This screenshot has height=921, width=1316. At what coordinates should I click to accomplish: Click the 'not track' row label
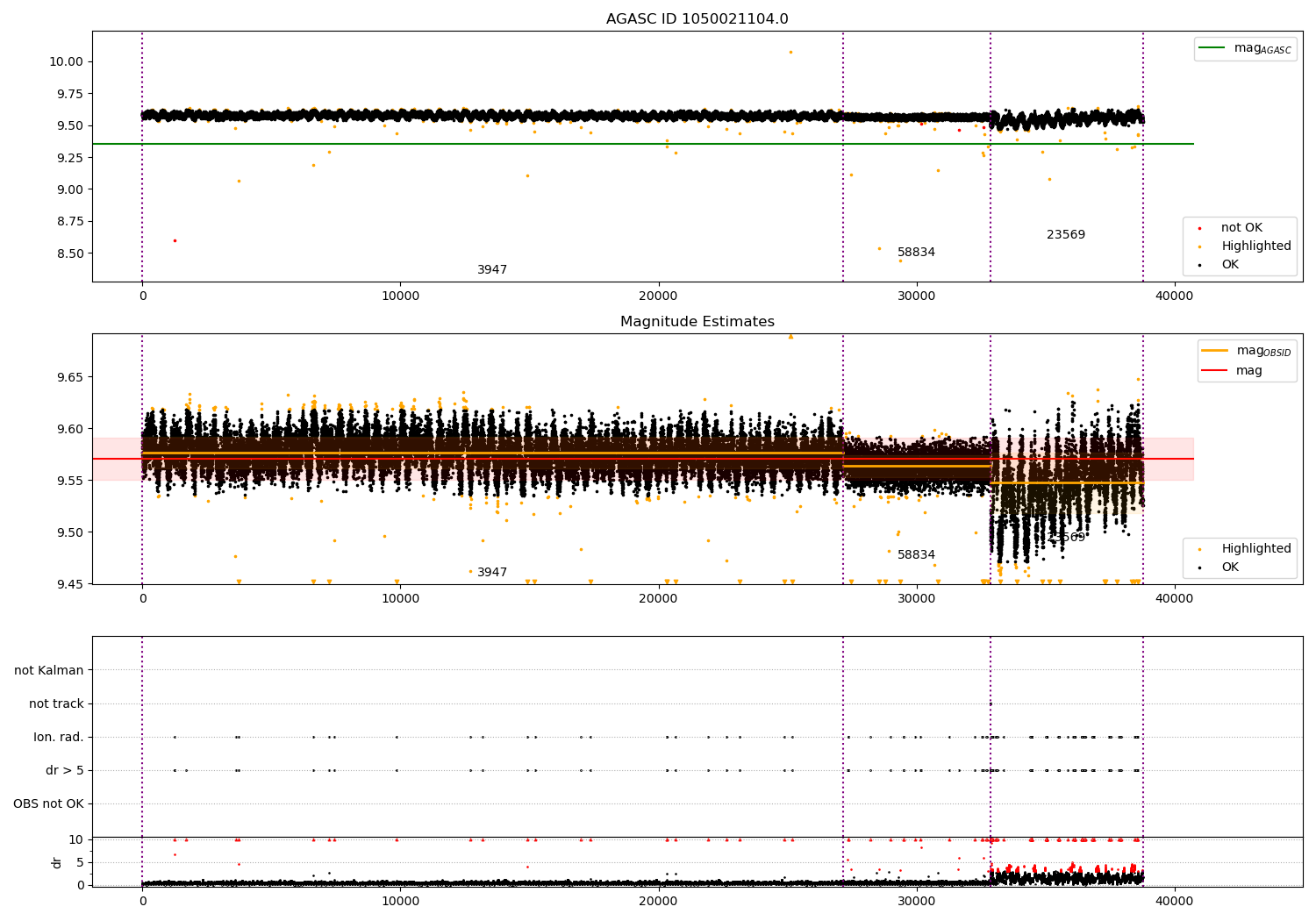tap(56, 704)
